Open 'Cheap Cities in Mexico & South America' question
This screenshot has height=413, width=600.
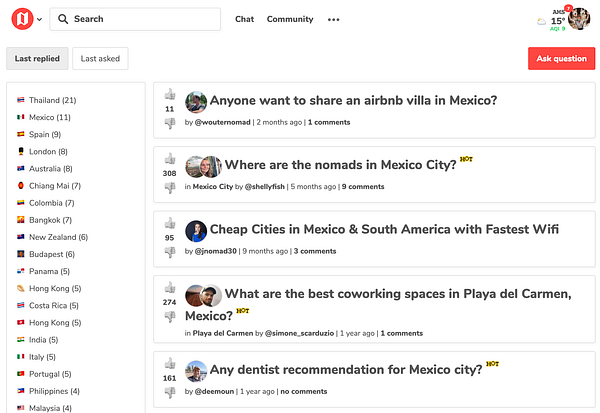(384, 229)
